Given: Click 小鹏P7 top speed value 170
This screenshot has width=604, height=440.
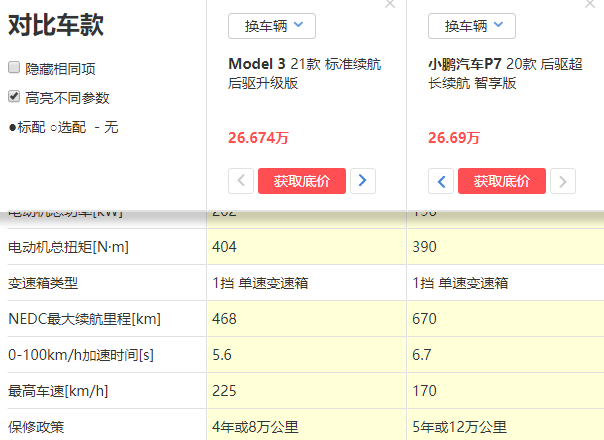Looking at the screenshot, I should pyautogui.click(x=424, y=391).
